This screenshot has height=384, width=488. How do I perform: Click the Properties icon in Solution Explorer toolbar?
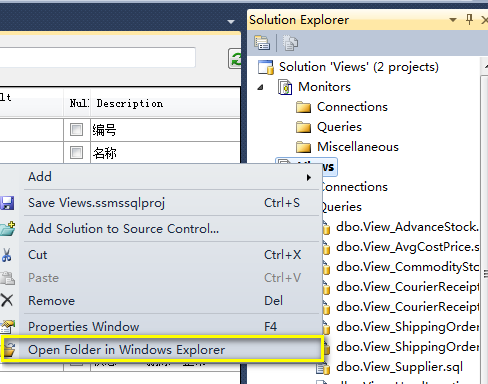pyautogui.click(x=262, y=43)
